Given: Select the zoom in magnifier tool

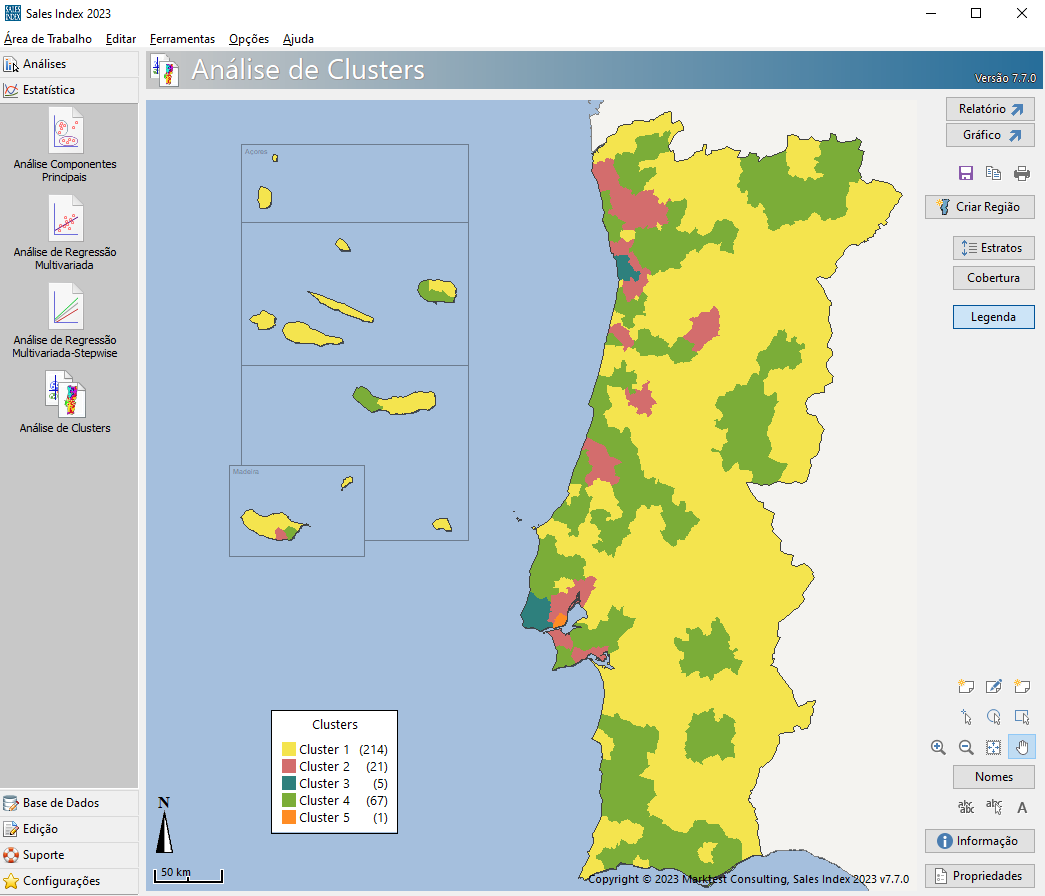Looking at the screenshot, I should coord(938,747).
